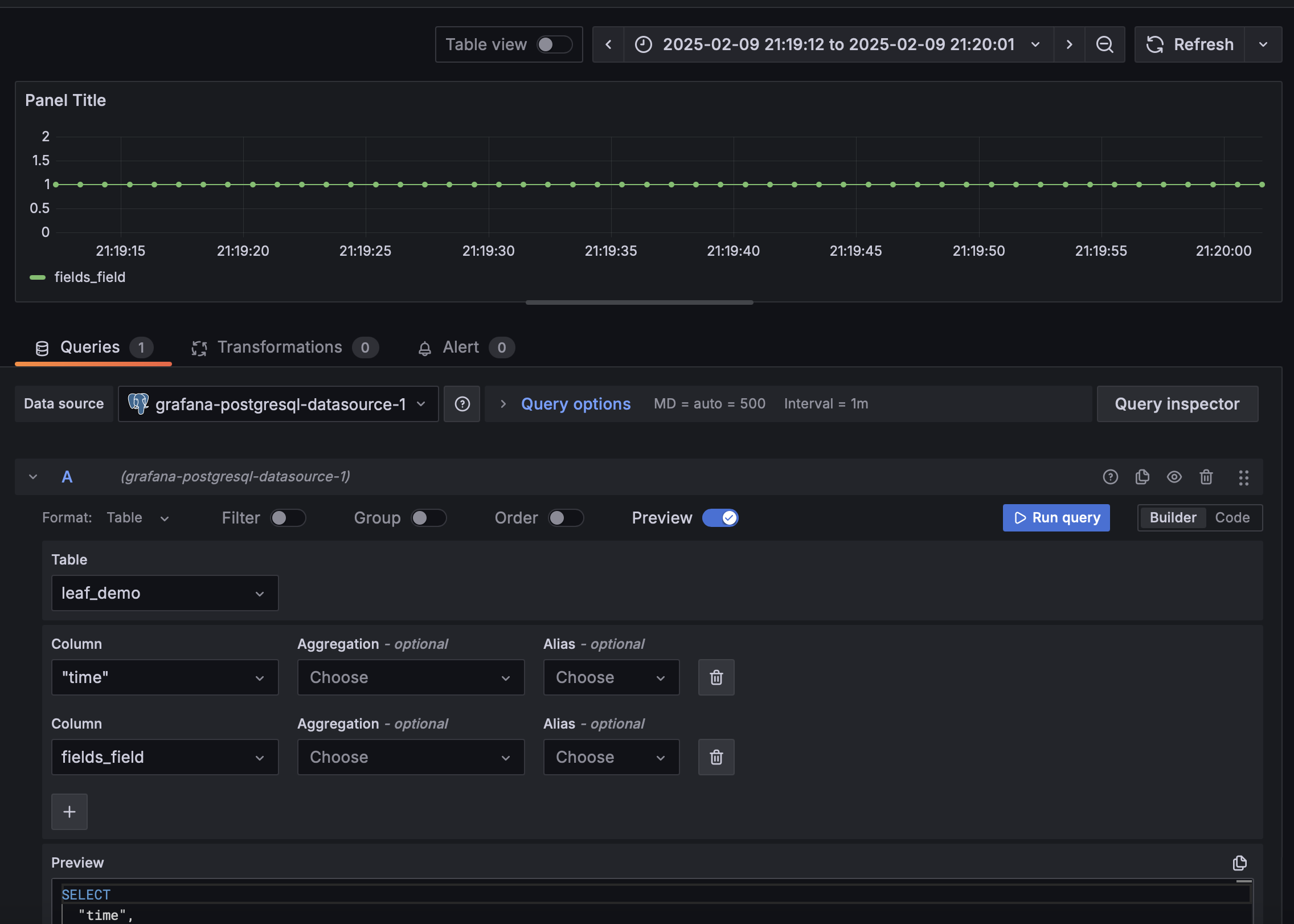Switch to Code mode
This screenshot has width=1294, height=924.
point(1232,518)
